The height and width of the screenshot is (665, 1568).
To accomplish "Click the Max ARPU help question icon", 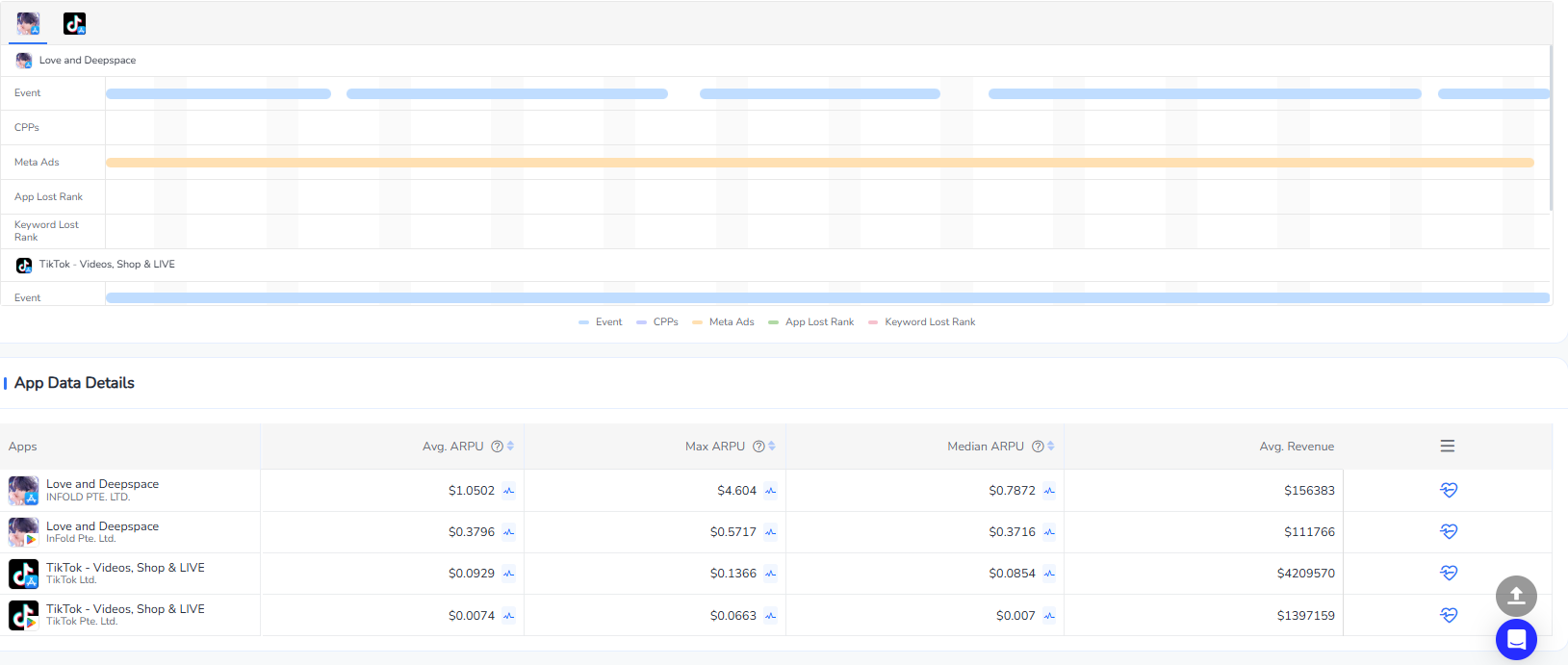I will click(x=758, y=447).
